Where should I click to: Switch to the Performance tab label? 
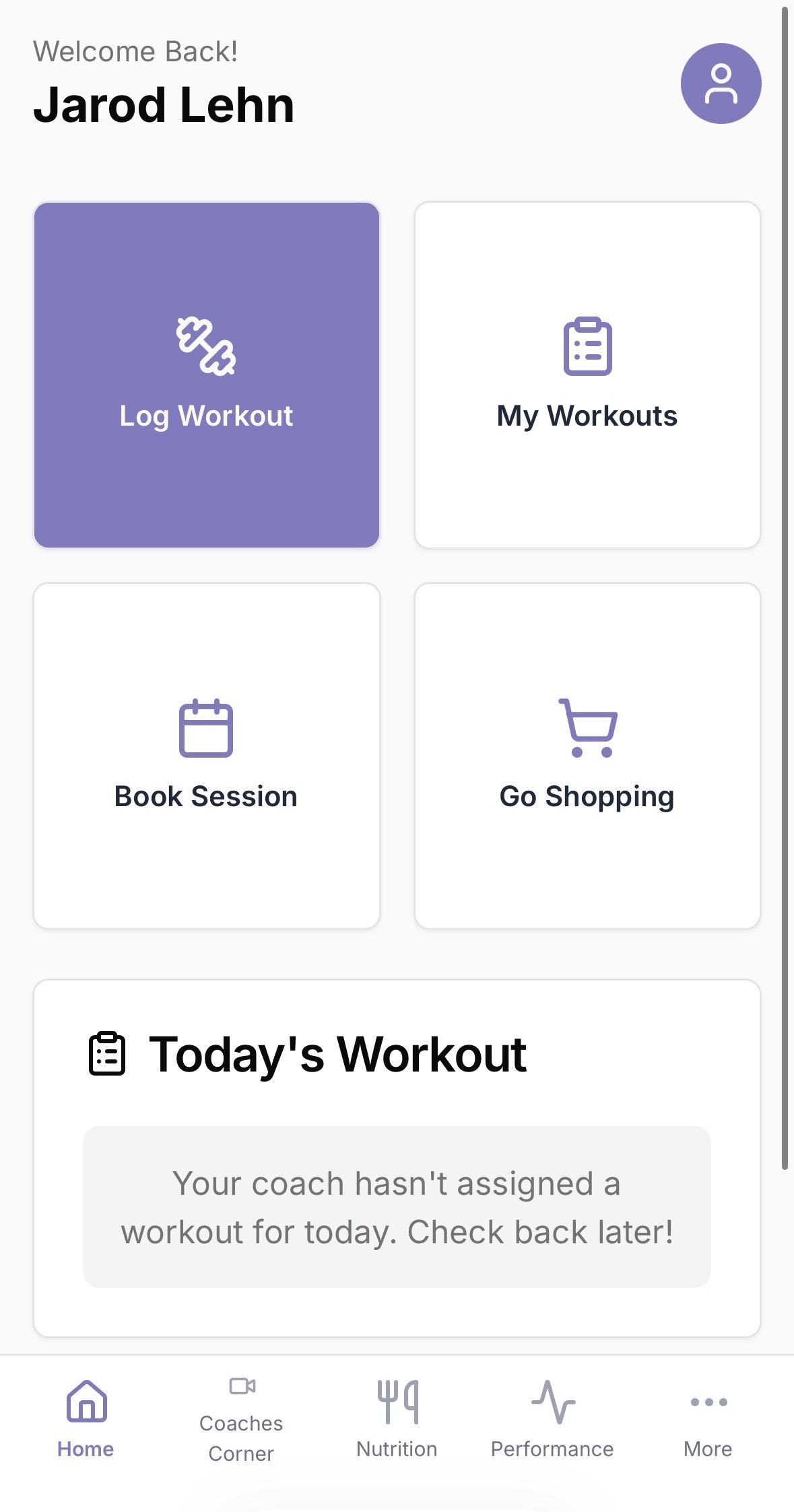pos(552,1449)
